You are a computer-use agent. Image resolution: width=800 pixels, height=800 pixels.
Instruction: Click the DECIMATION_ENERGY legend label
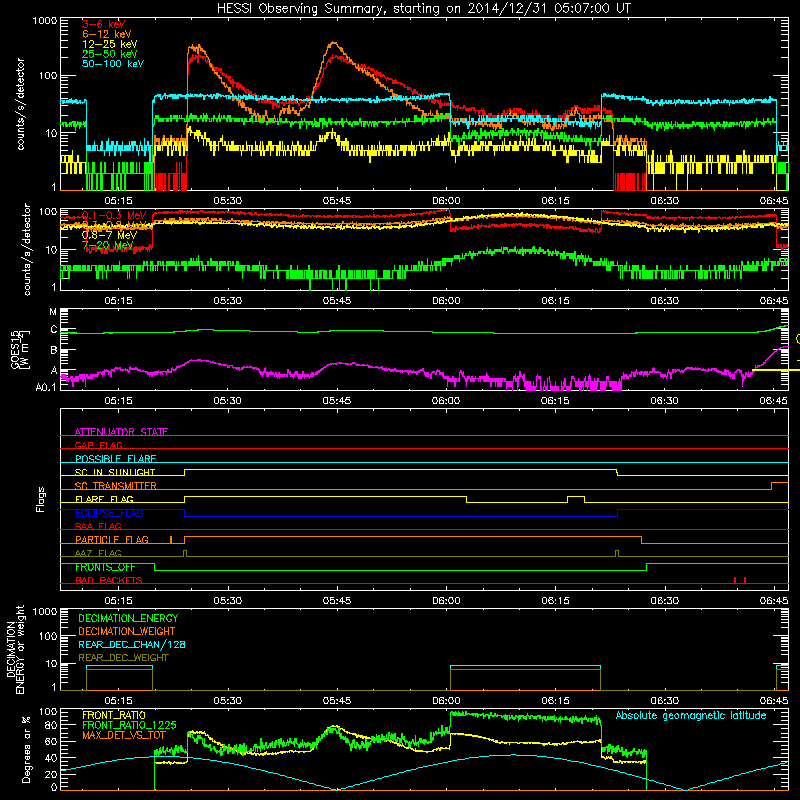pos(128,618)
